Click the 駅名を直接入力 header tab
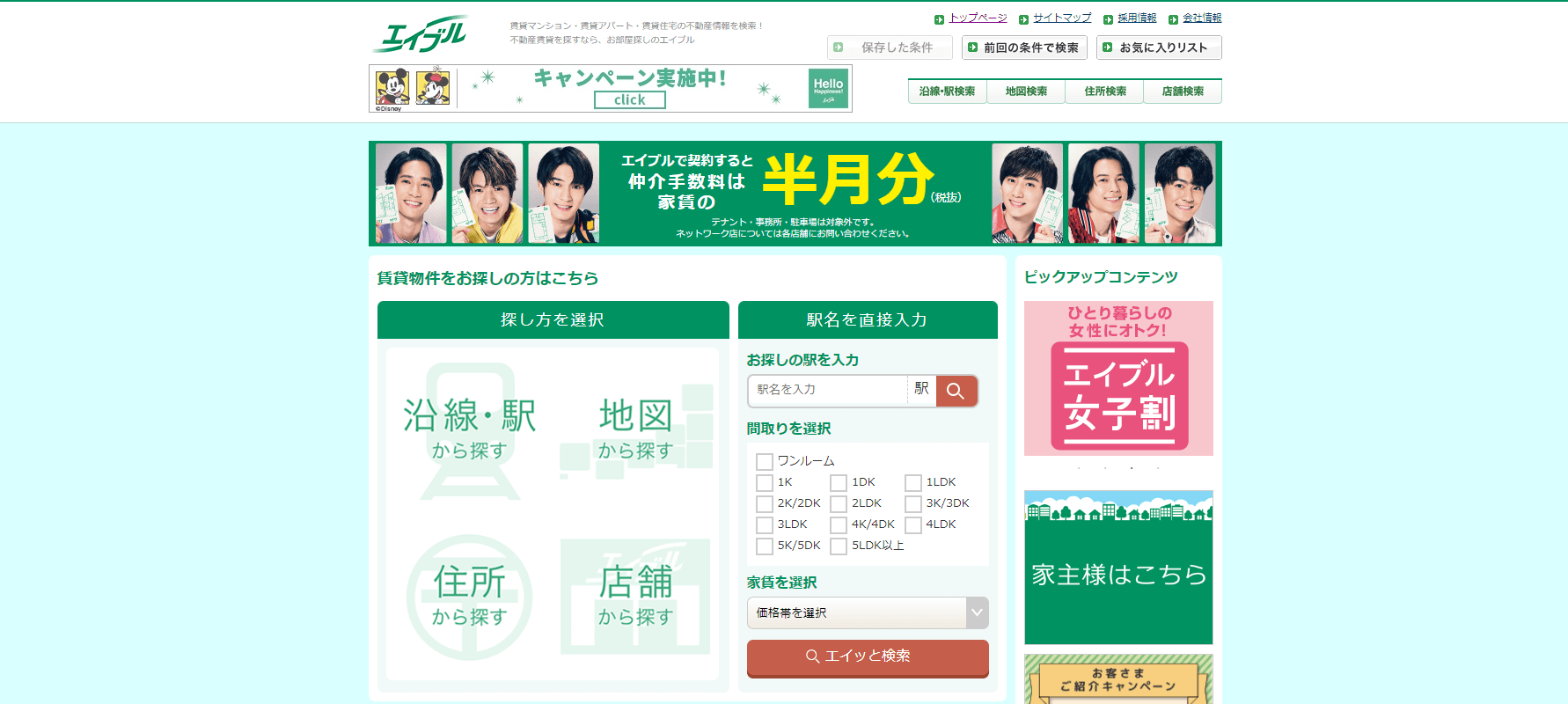 (868, 319)
